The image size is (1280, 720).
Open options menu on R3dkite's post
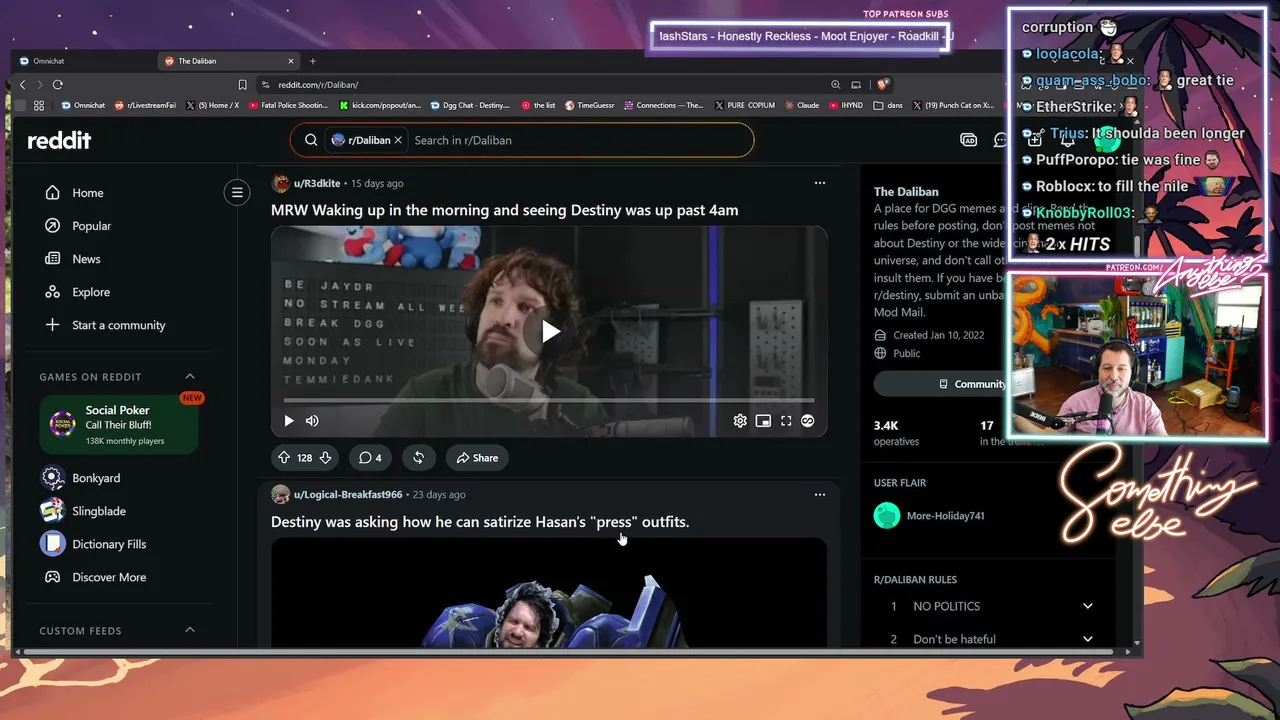(820, 183)
